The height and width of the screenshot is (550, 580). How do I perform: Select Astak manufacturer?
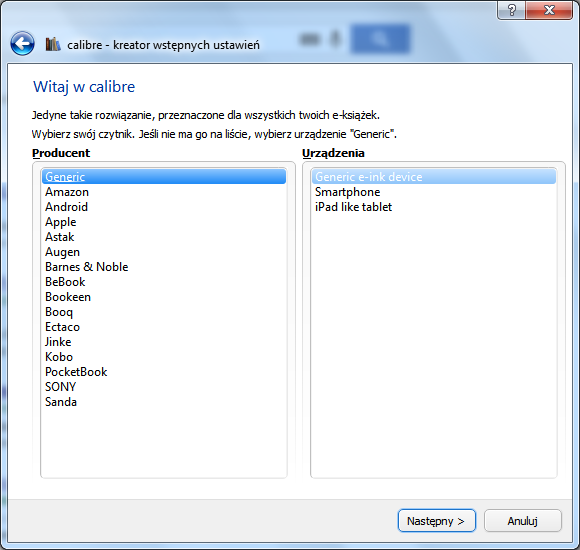[x=164, y=237]
